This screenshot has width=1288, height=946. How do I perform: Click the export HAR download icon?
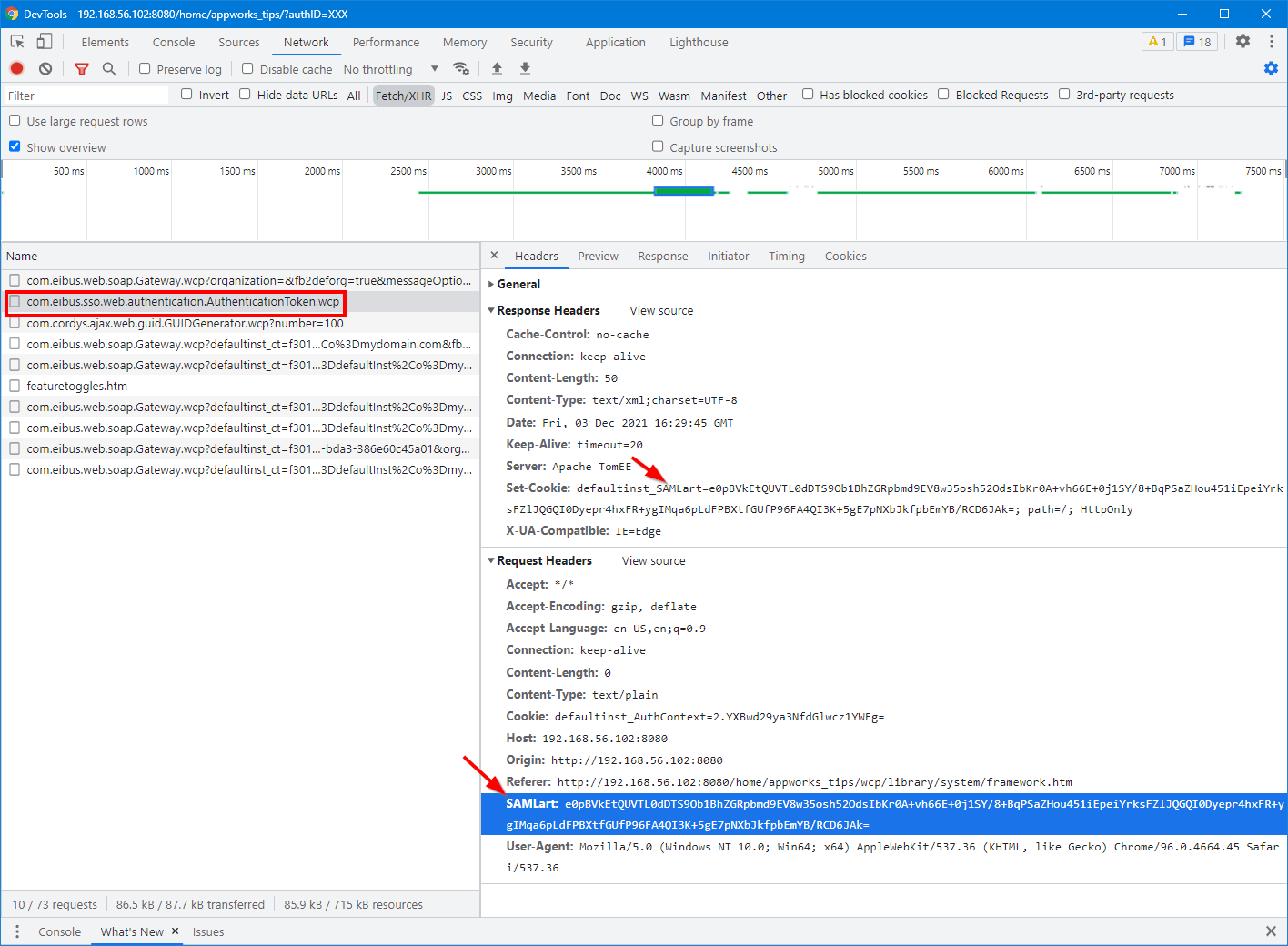pos(525,69)
